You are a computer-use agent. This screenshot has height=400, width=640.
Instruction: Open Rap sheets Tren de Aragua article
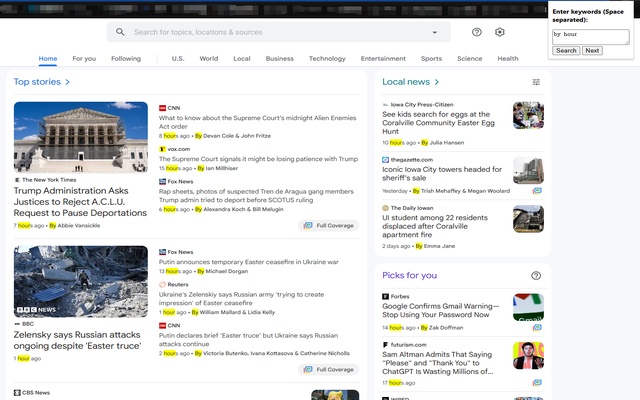256,196
